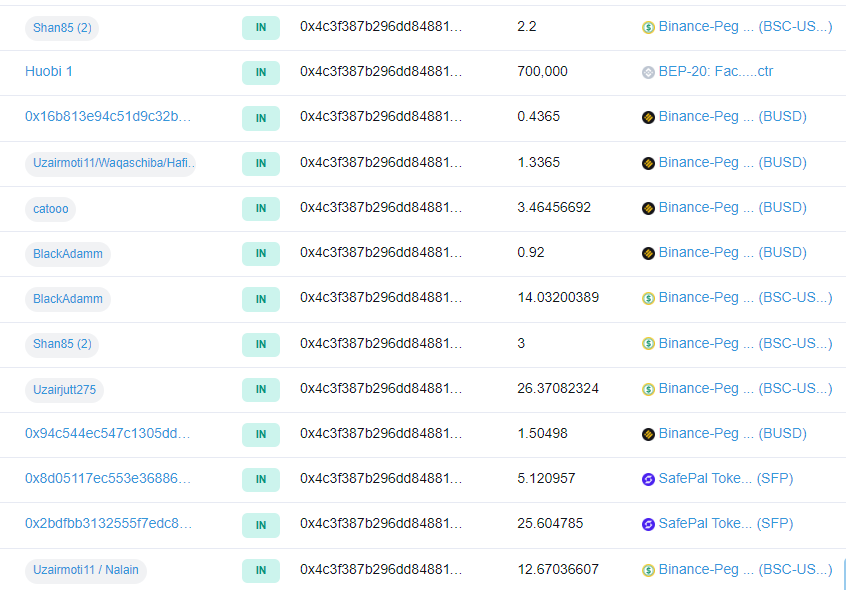Viewport: 846px width, 590px height.
Task: Click the BUSD token icon in the 1.3365 row
Action: (x=648, y=163)
